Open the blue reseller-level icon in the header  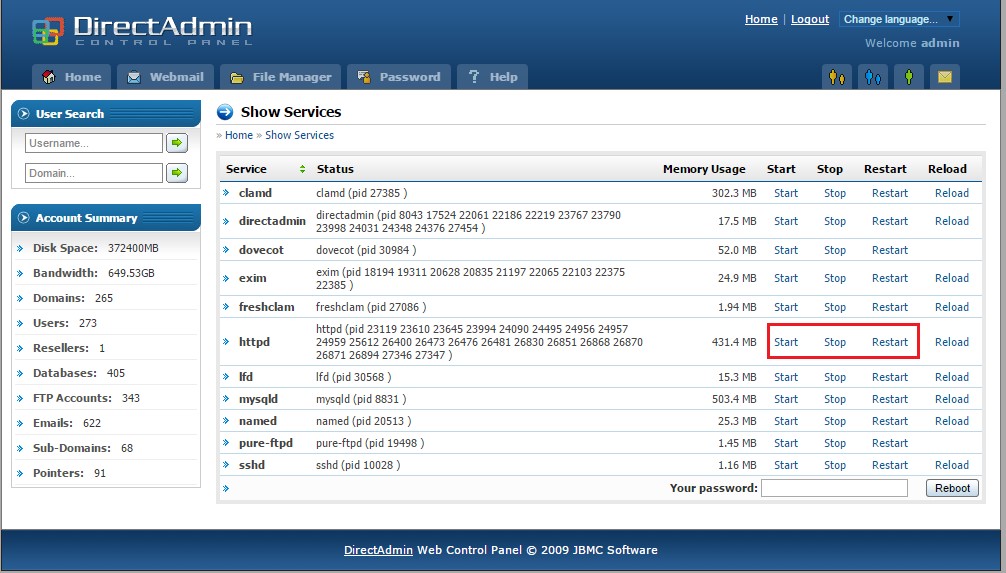coord(873,77)
